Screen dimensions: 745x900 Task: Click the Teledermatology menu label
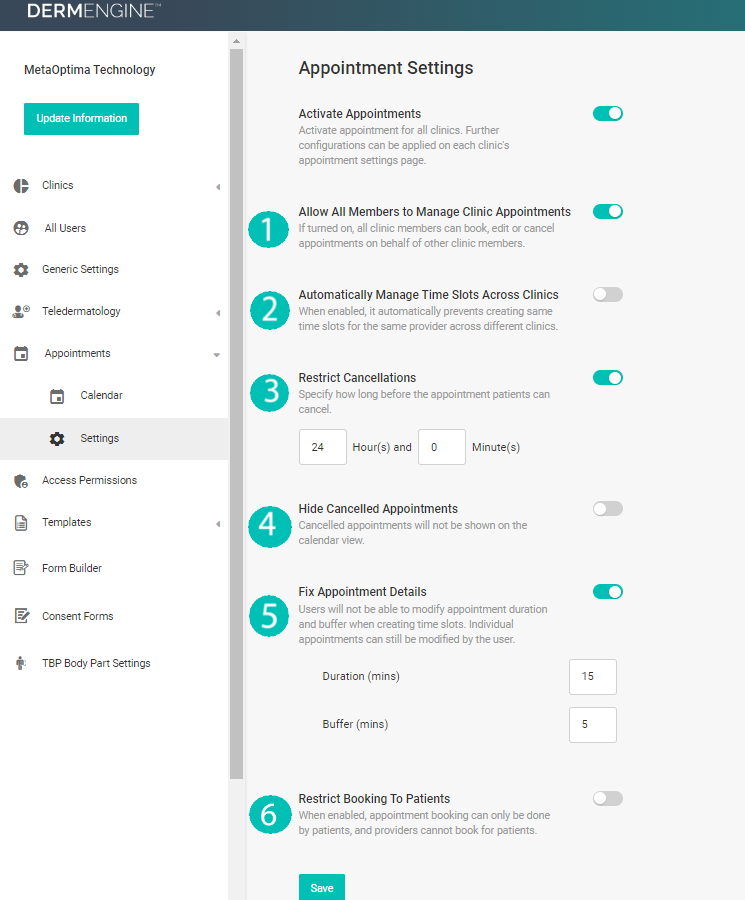pyautogui.click(x=81, y=311)
